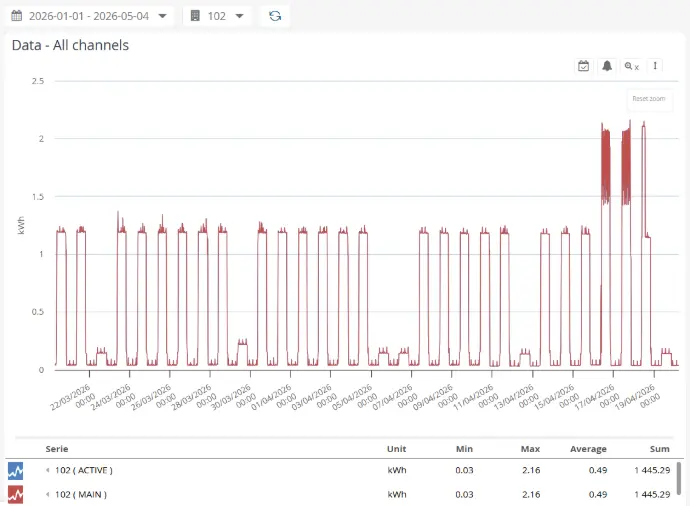Screen dimensions: 690x506
Task: Click the calendar icon beside the date range
Action: (17, 16)
